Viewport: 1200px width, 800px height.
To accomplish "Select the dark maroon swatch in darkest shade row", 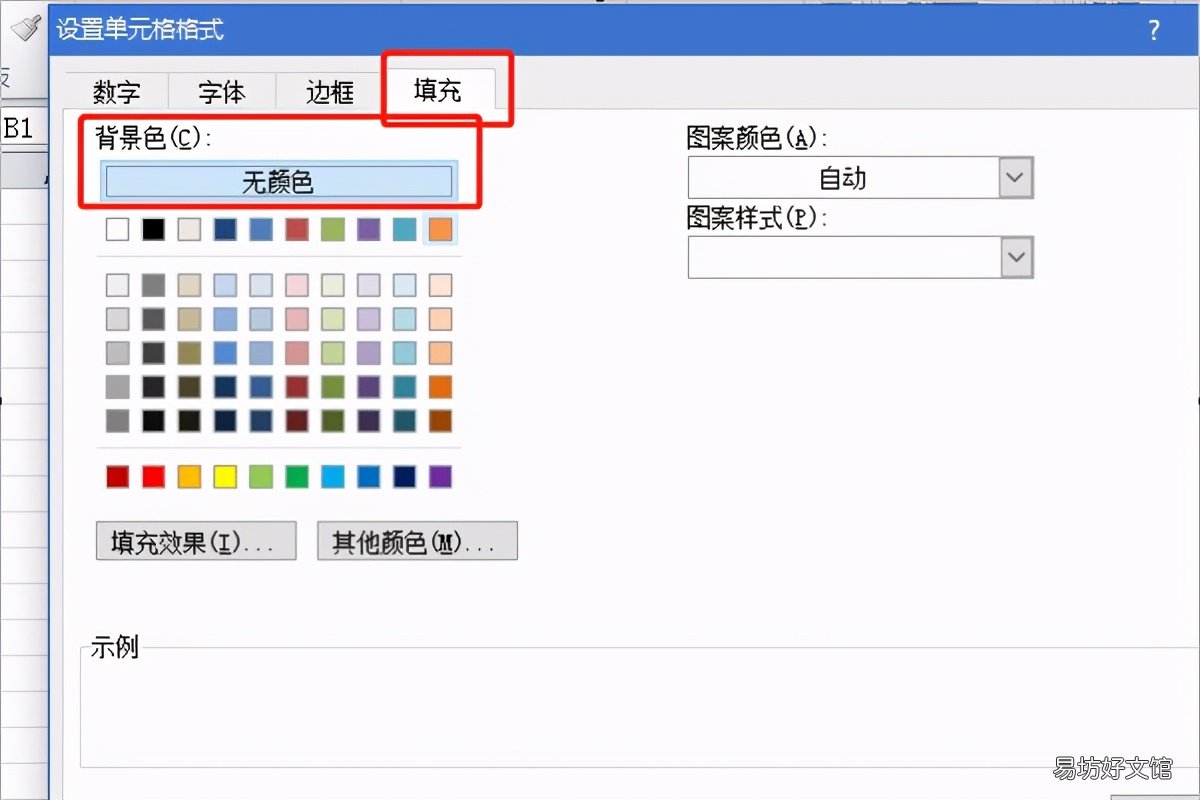I will 297,421.
